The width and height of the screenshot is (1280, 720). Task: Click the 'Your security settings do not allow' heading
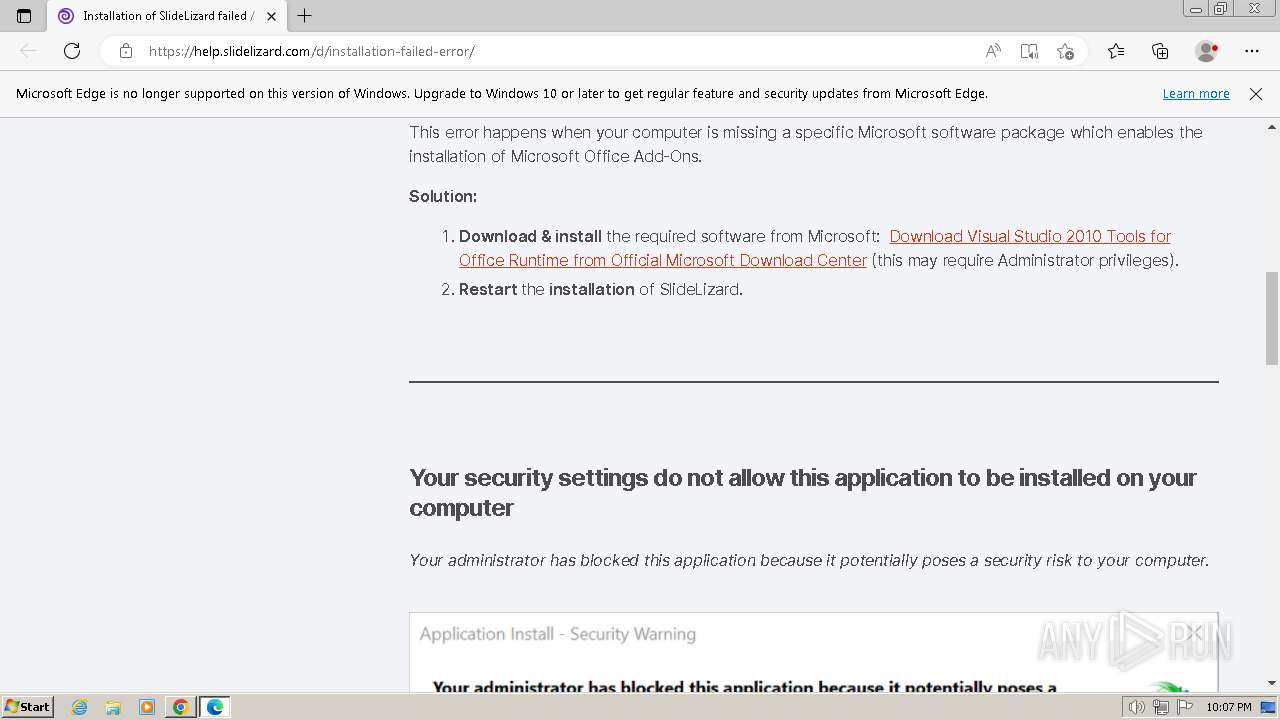coord(803,492)
